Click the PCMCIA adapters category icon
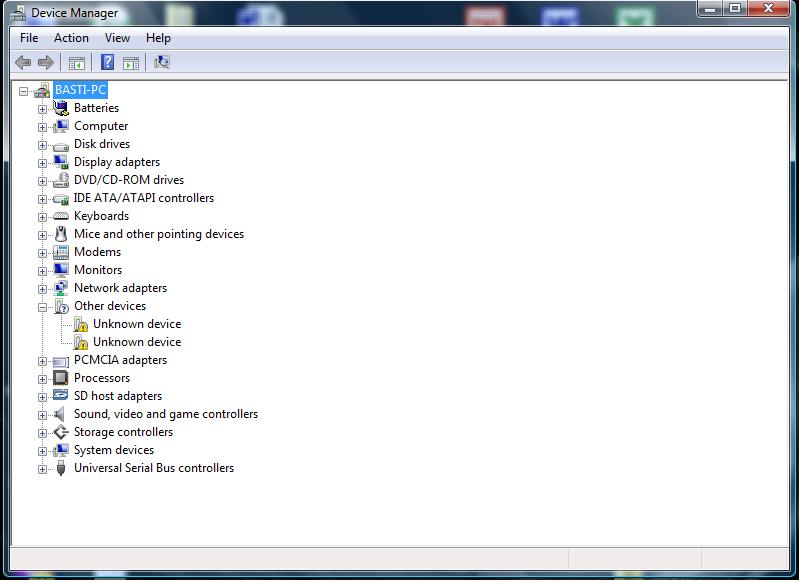Screen dimensions: 806x582 pyautogui.click(x=61, y=362)
